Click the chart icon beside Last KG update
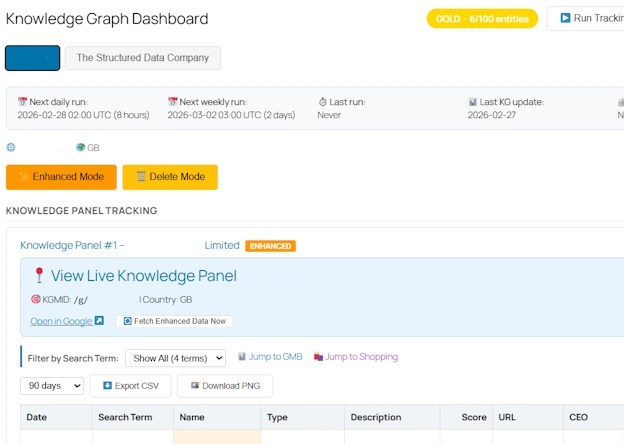This screenshot has height=444, width=624. point(473,102)
